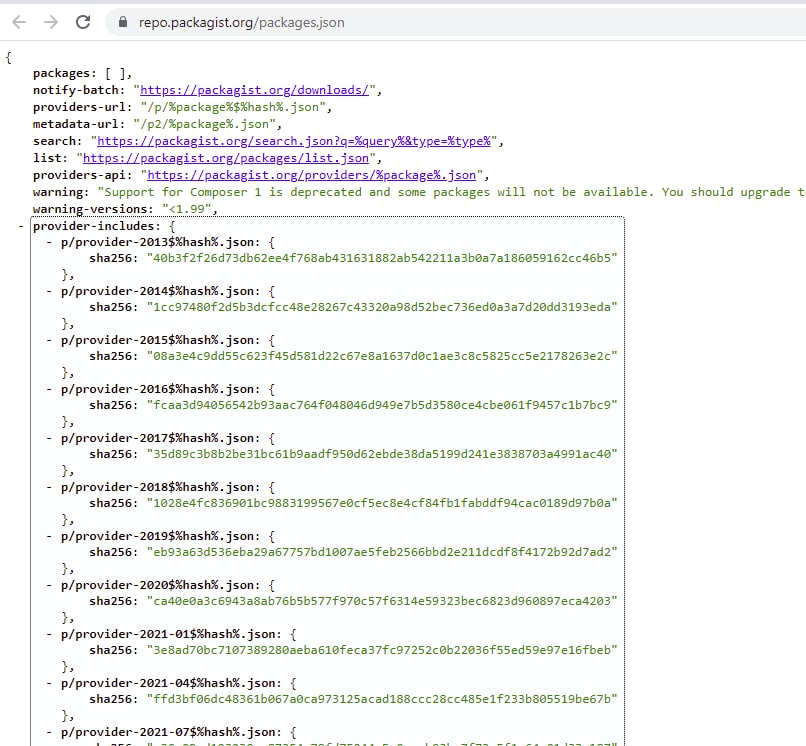Open the search.json query link
The image size is (806, 746).
pyautogui.click(x=294, y=141)
